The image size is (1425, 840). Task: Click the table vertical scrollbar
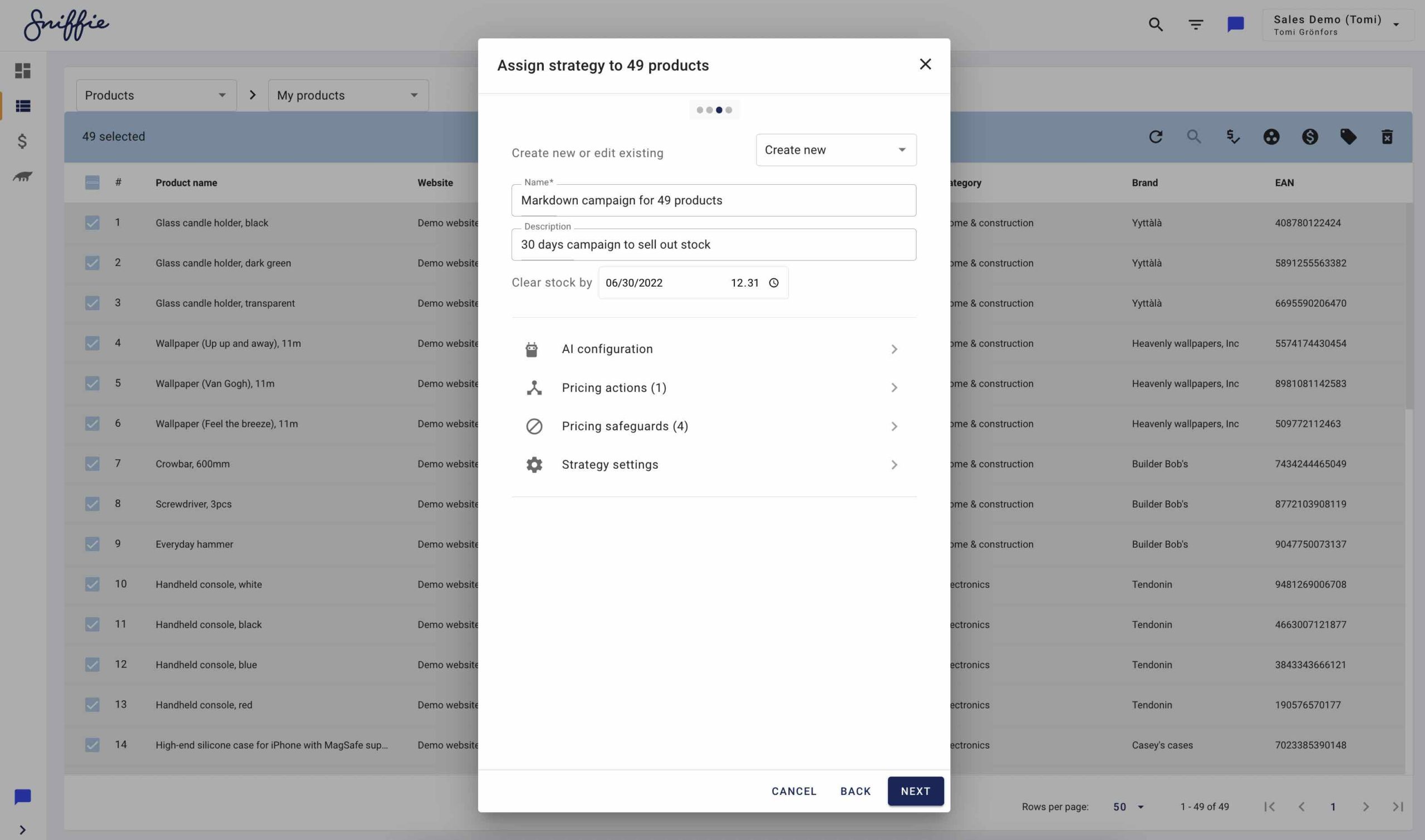click(x=1409, y=306)
